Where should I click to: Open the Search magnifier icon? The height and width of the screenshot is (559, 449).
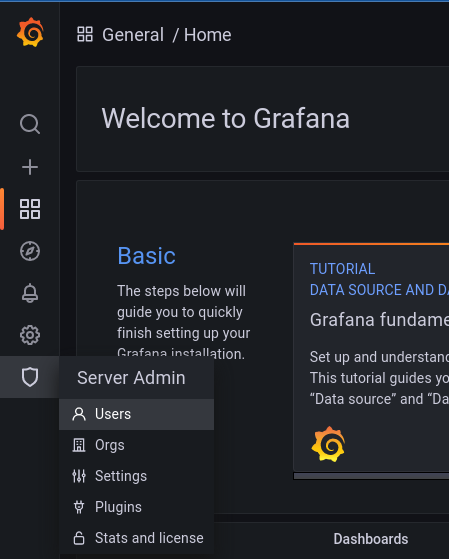click(x=30, y=124)
